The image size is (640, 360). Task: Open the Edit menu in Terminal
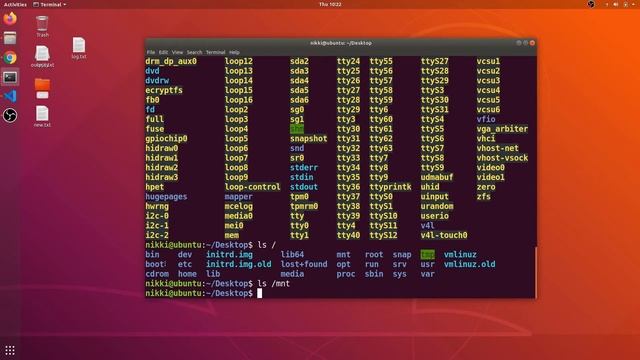[163, 52]
